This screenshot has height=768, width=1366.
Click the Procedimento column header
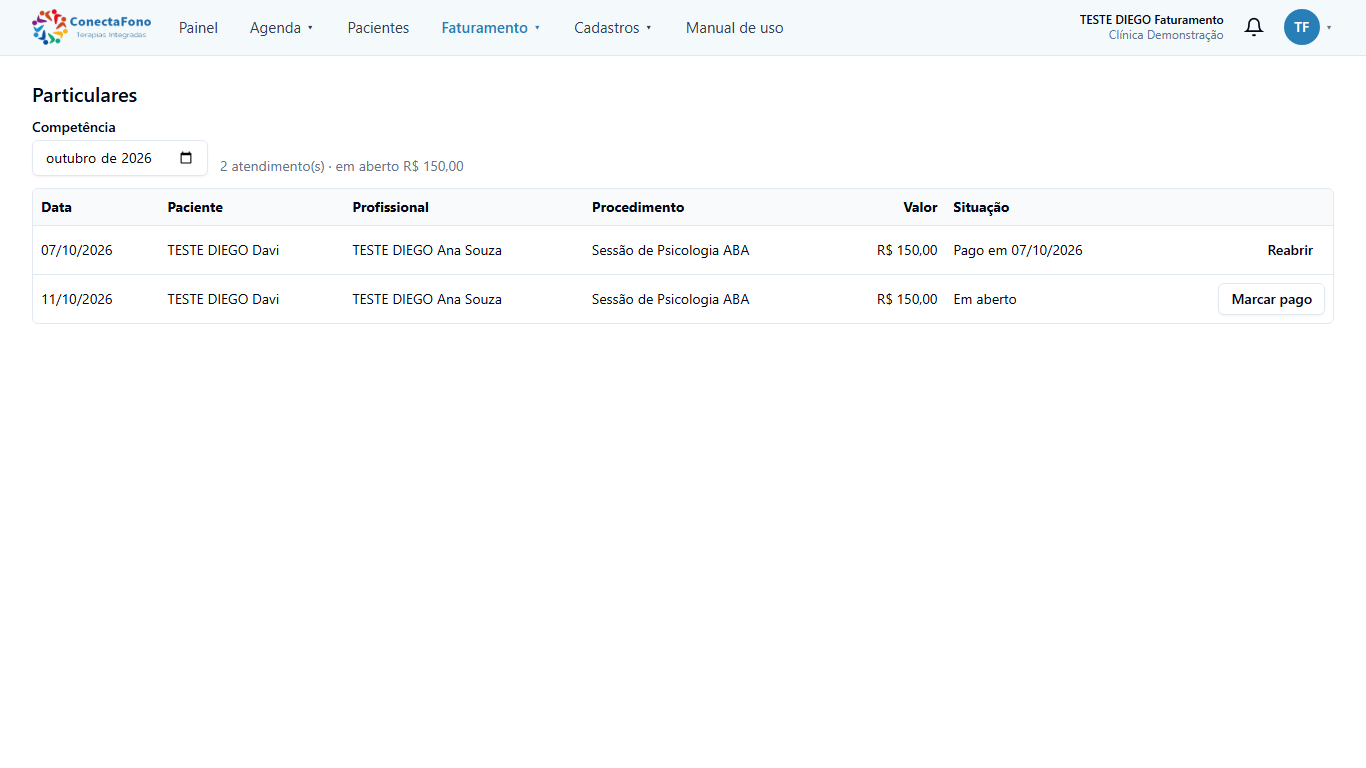pos(638,207)
